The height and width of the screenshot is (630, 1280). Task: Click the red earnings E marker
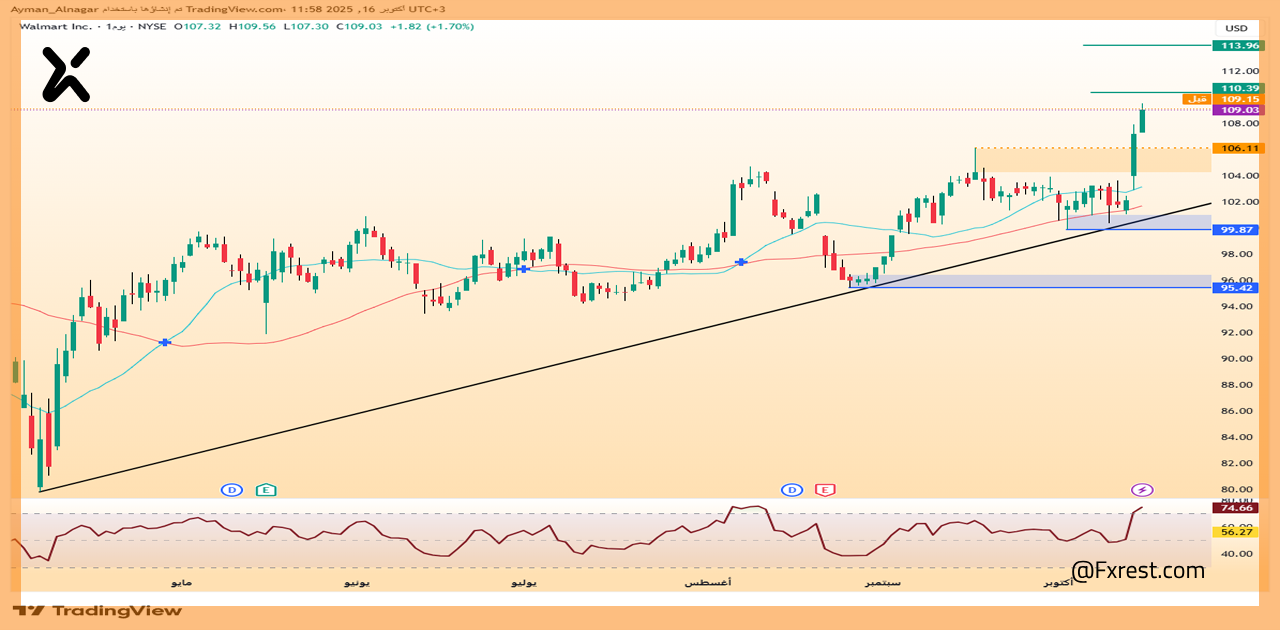coord(824,490)
